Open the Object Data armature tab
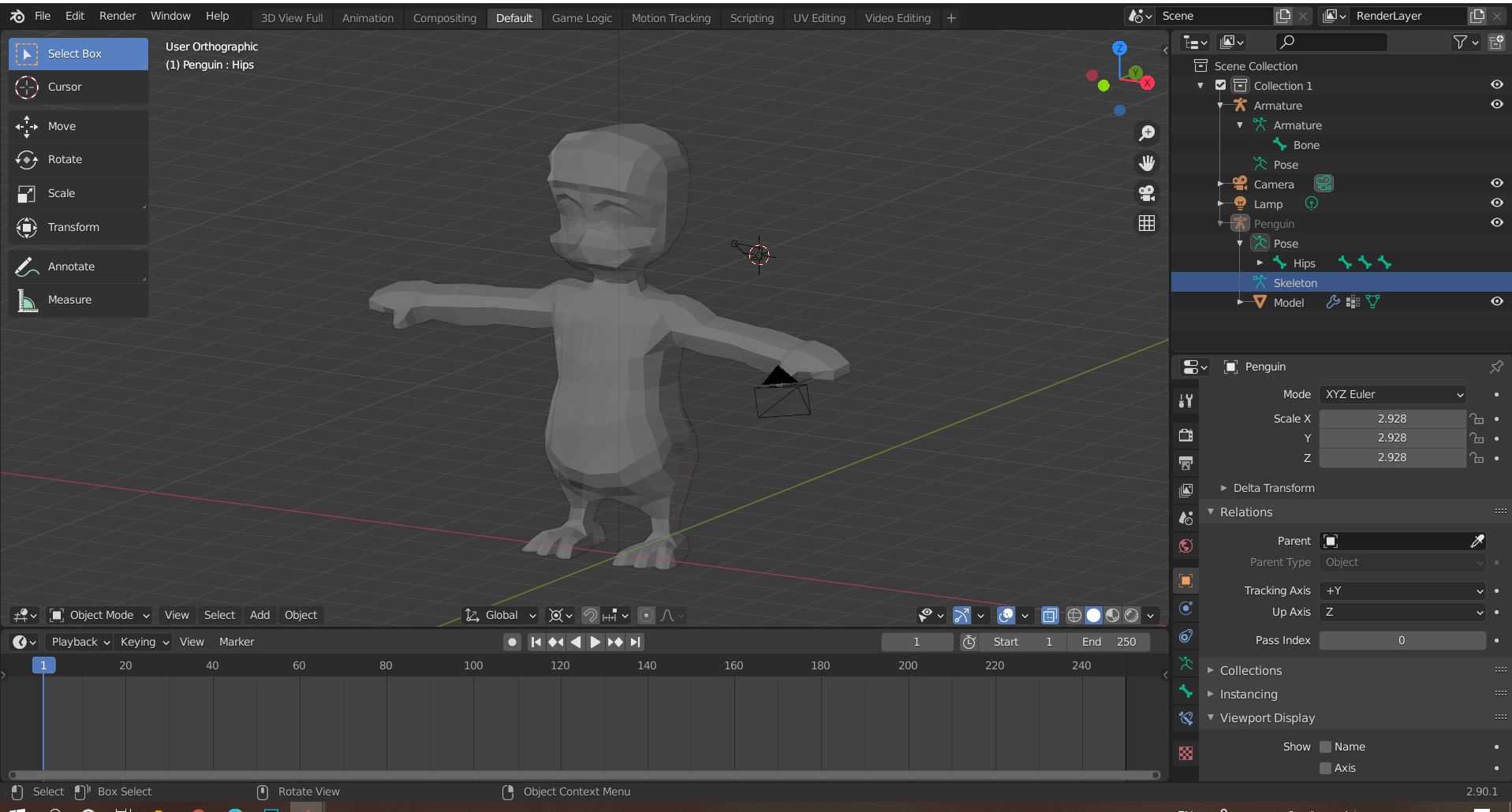Image resolution: width=1512 pixels, height=812 pixels. [x=1185, y=664]
